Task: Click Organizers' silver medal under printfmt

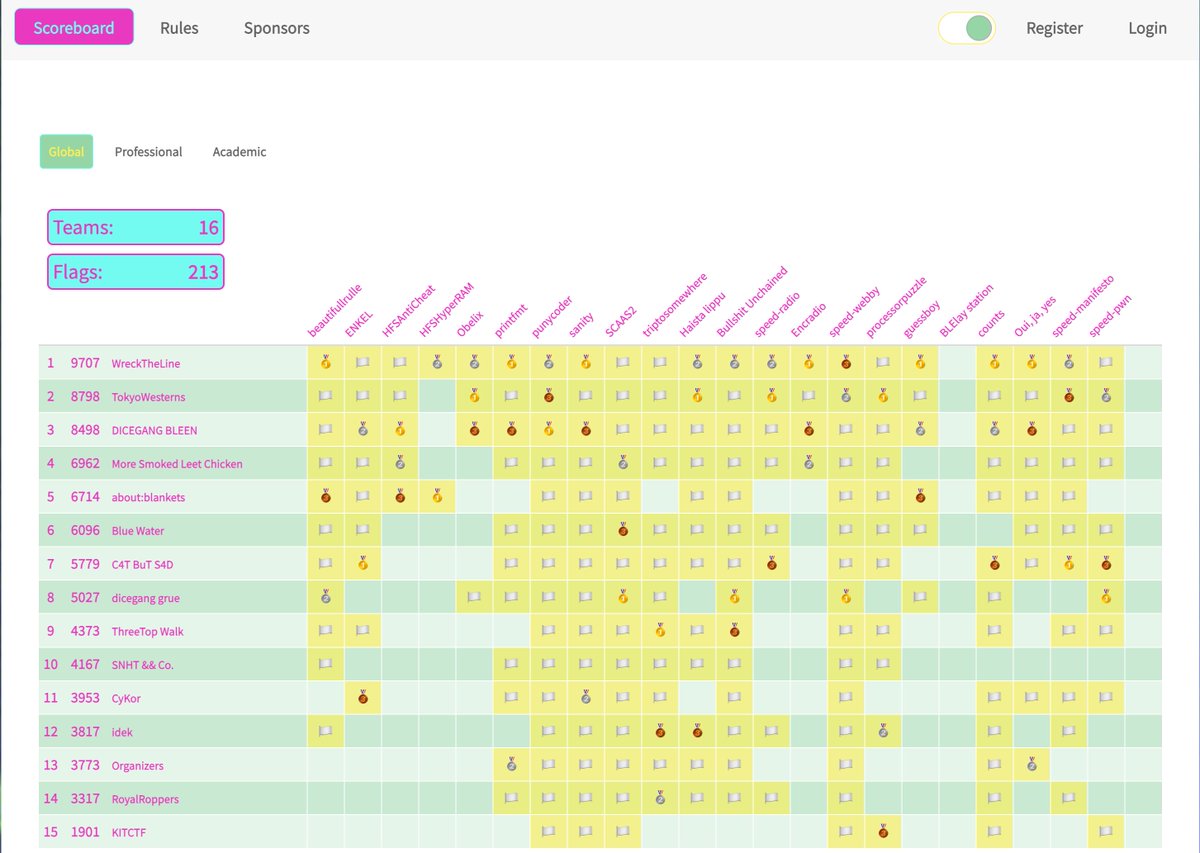Action: pyautogui.click(x=511, y=765)
